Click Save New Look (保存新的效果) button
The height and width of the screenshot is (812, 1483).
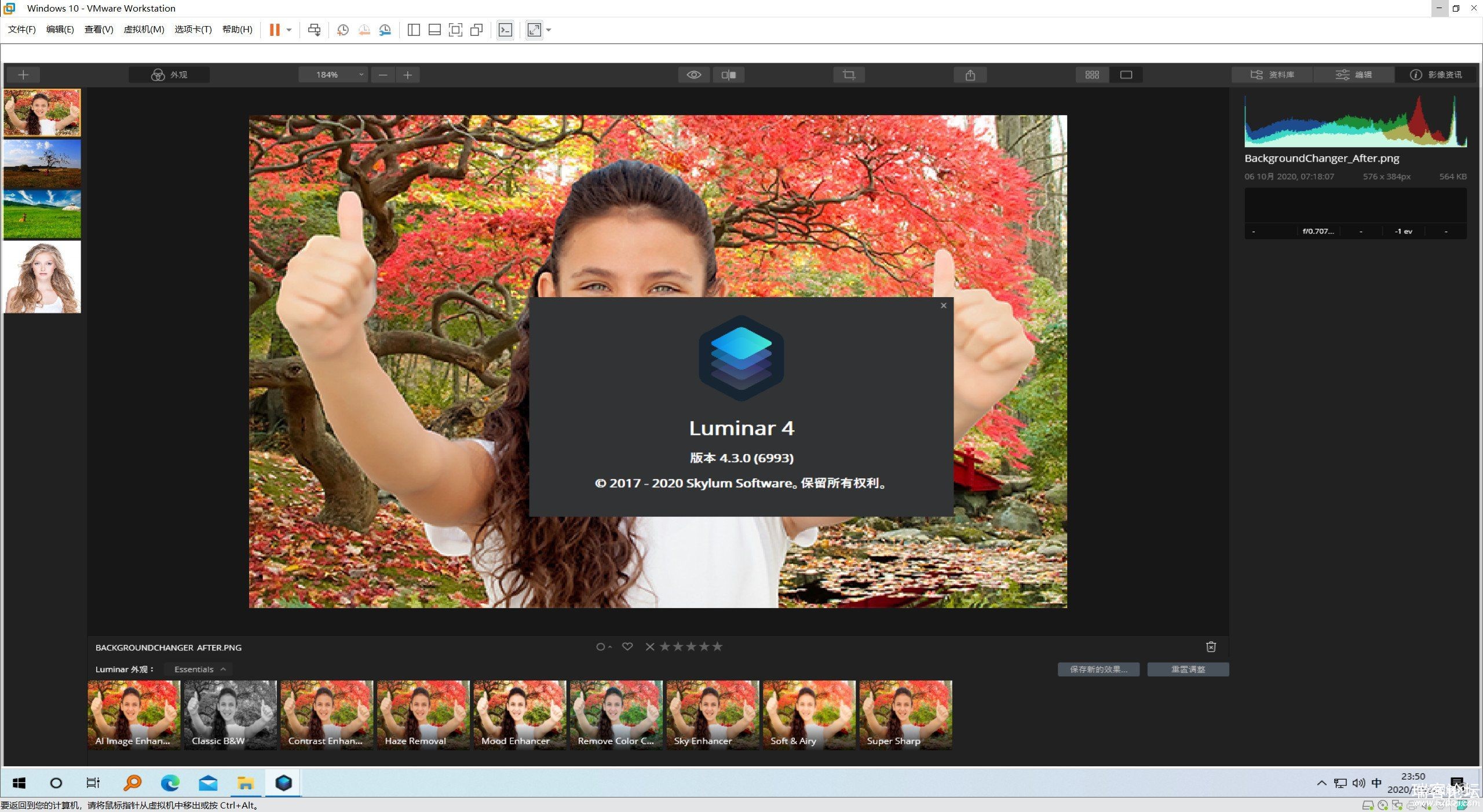coord(1098,669)
